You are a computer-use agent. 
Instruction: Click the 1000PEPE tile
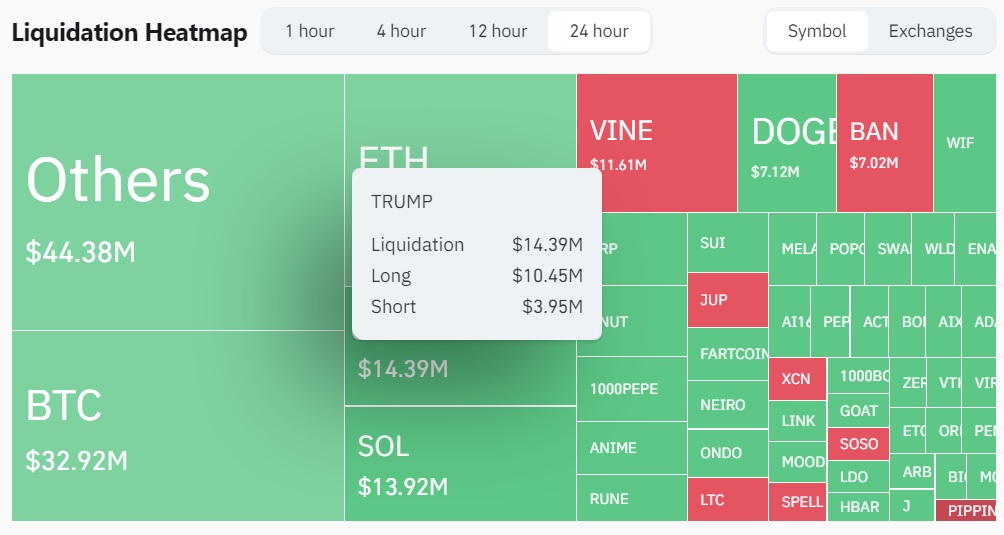click(631, 389)
